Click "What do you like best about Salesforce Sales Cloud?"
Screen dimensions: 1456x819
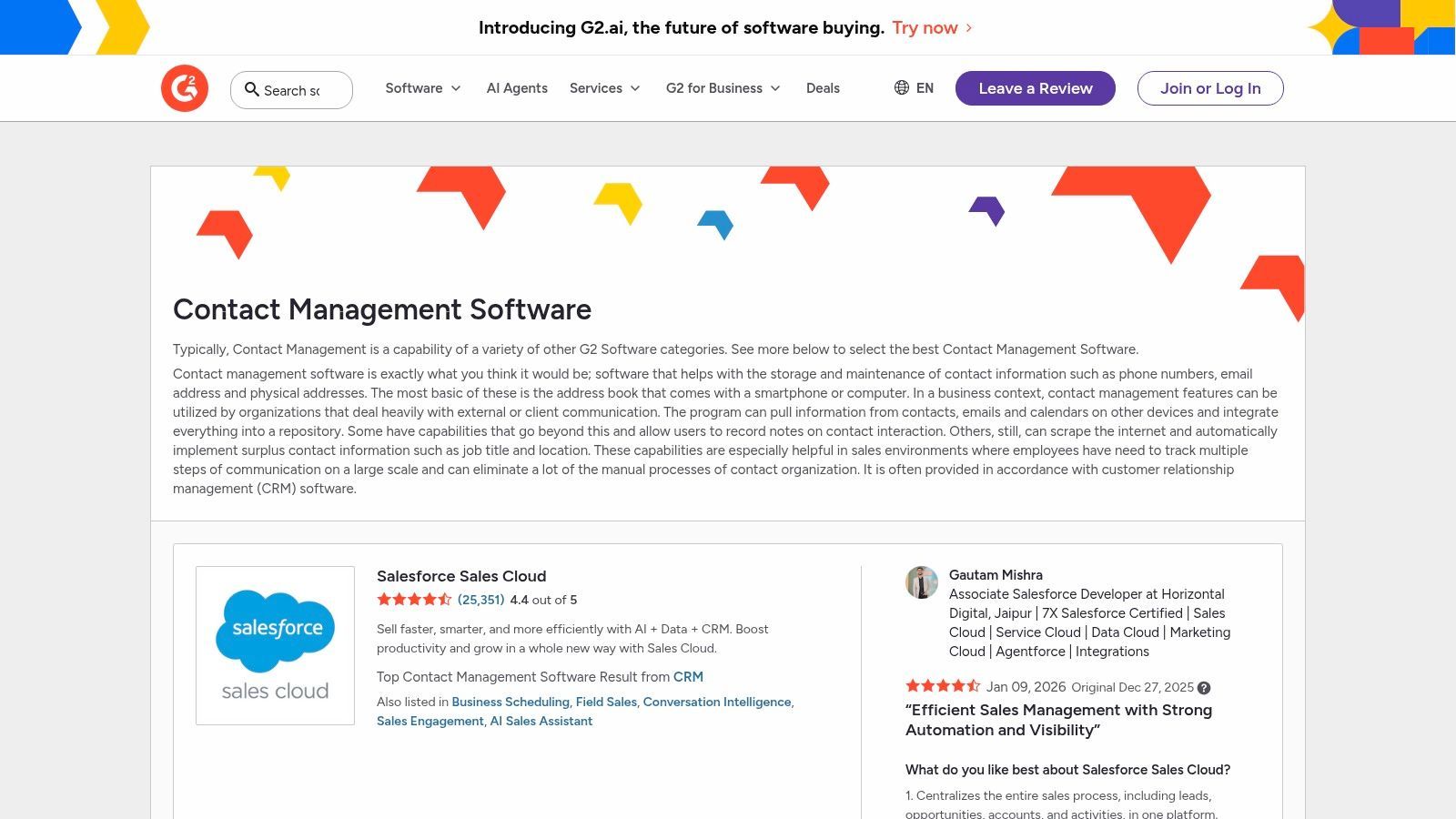[x=1067, y=770]
